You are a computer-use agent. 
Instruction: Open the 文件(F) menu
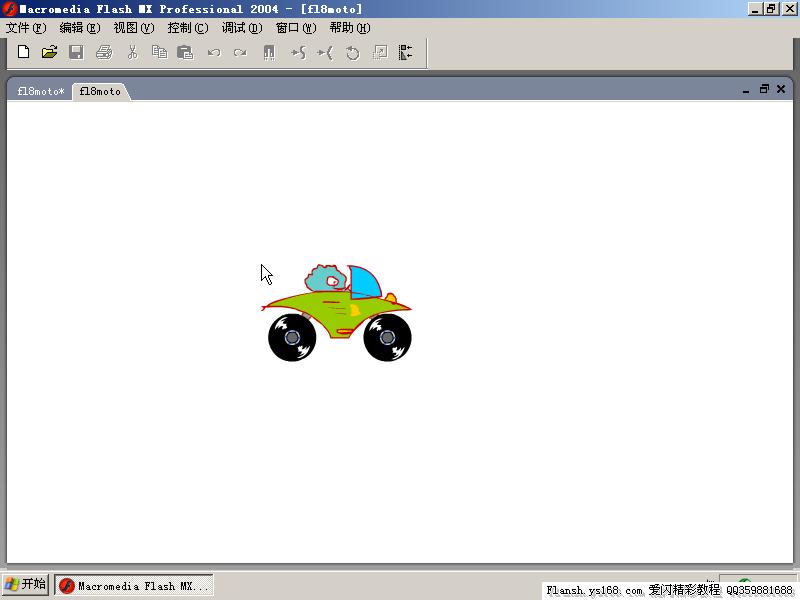tap(26, 28)
